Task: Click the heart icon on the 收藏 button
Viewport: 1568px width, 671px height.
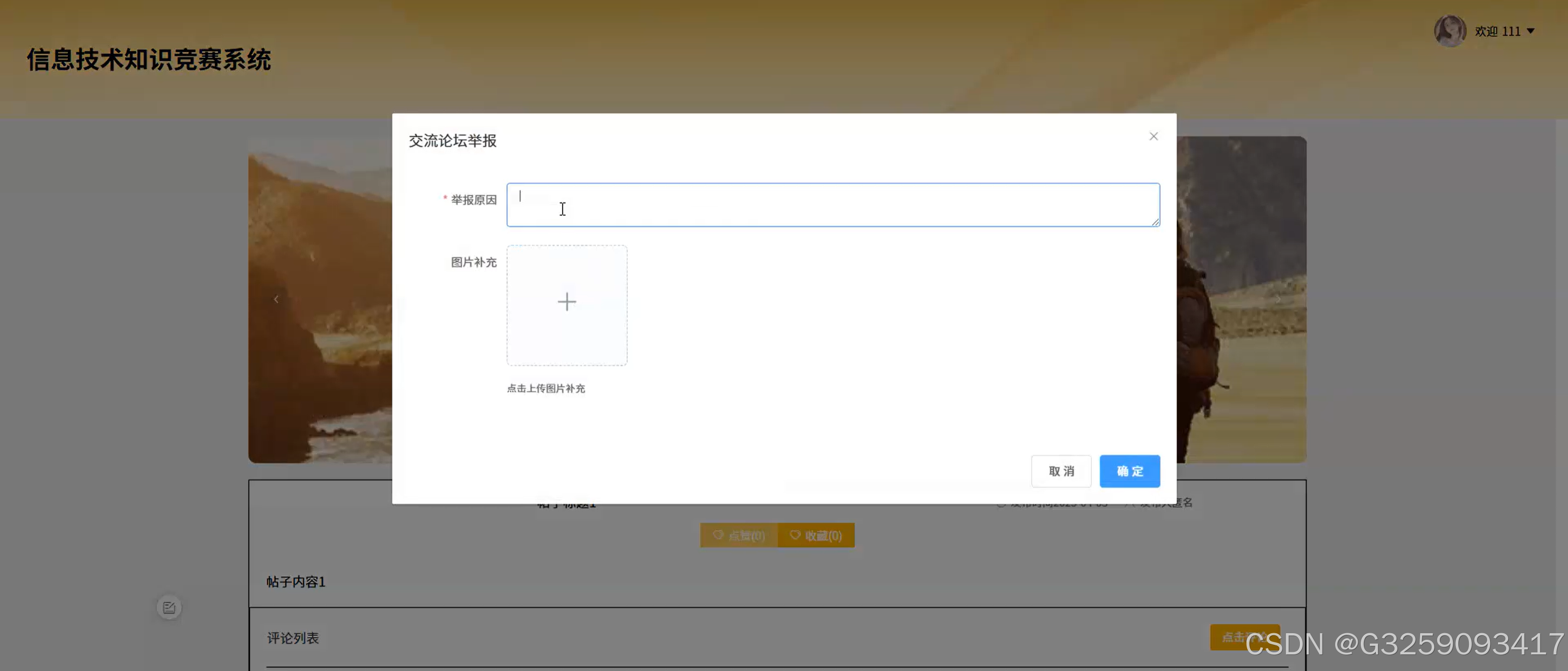Action: click(795, 535)
